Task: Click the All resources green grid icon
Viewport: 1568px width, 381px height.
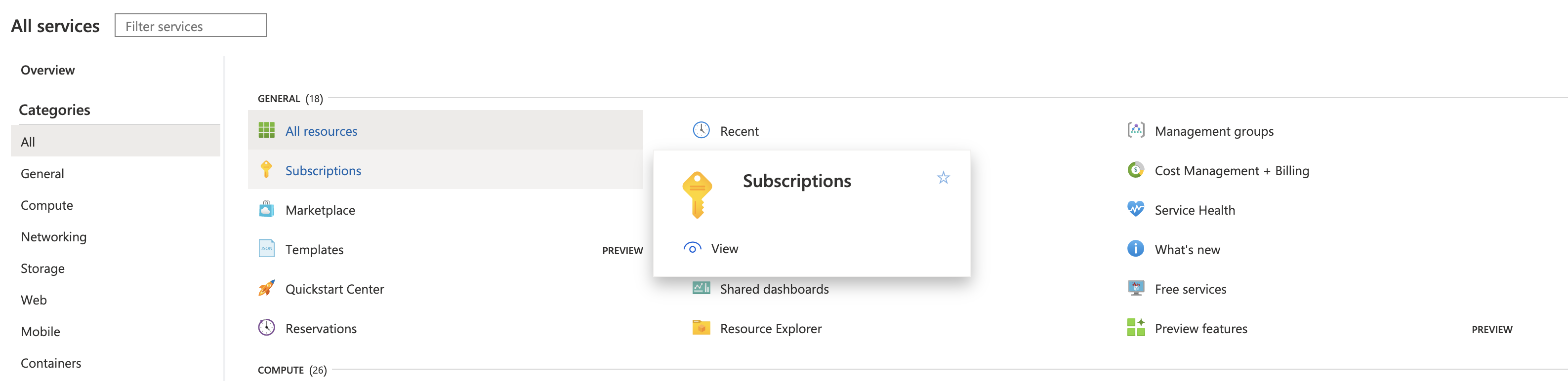Action: click(266, 131)
